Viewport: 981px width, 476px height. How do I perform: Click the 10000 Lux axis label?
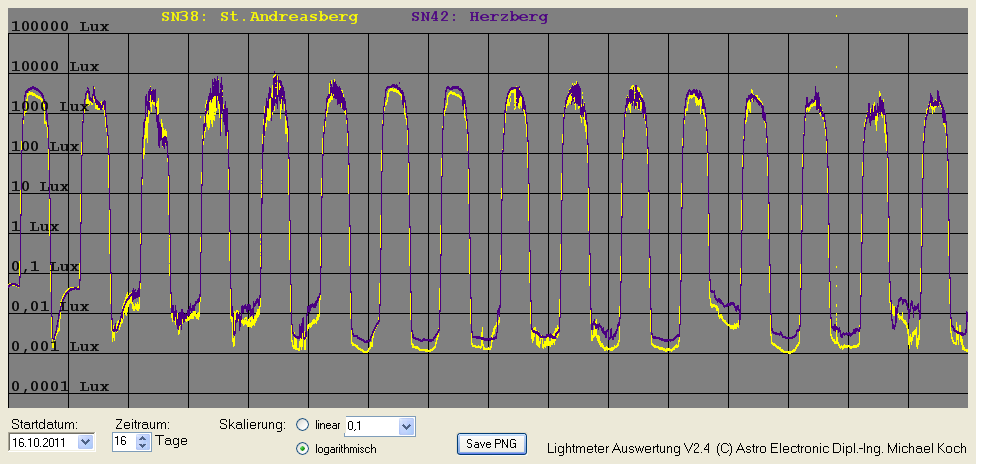pos(55,67)
